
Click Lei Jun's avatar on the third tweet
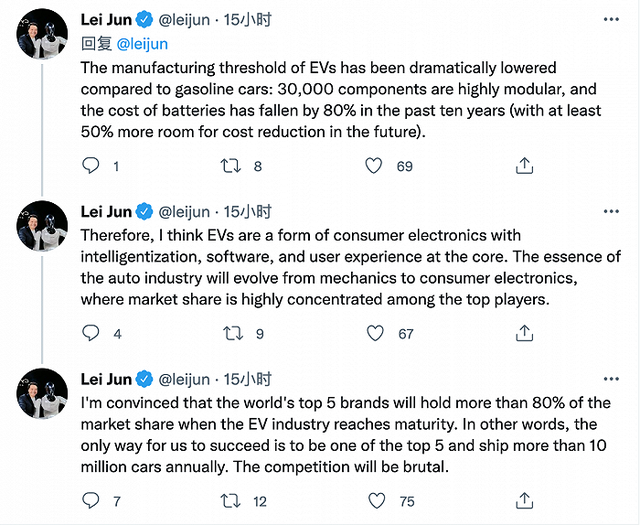click(x=42, y=397)
